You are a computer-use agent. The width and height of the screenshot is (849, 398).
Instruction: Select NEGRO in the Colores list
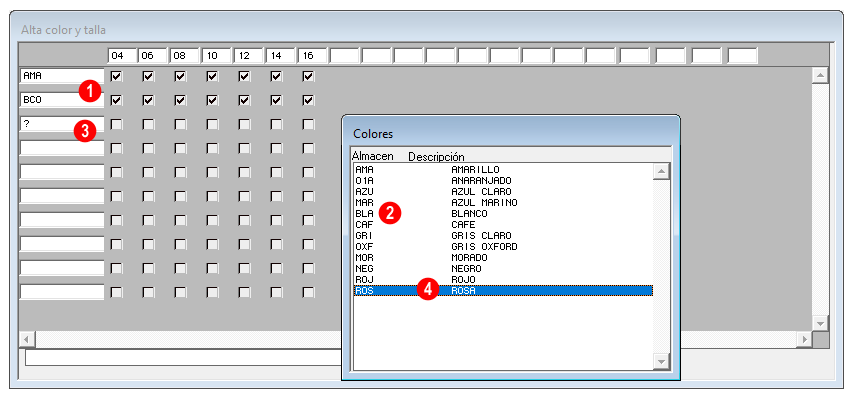[503, 268]
